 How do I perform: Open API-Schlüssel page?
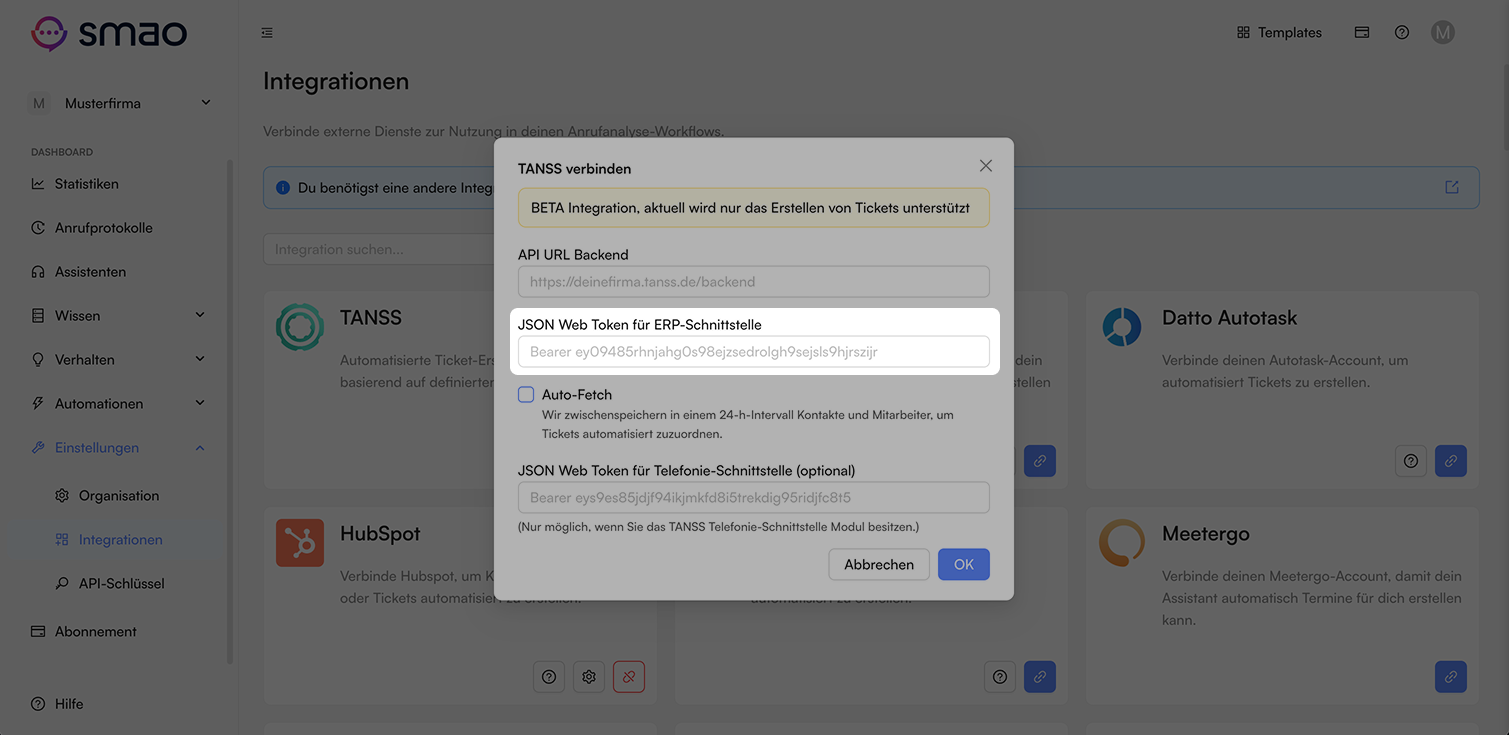(x=120, y=584)
